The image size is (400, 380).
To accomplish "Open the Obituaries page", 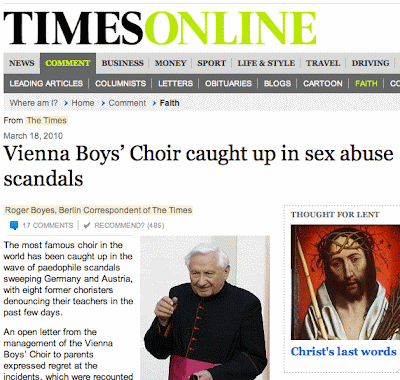I will (x=228, y=83).
